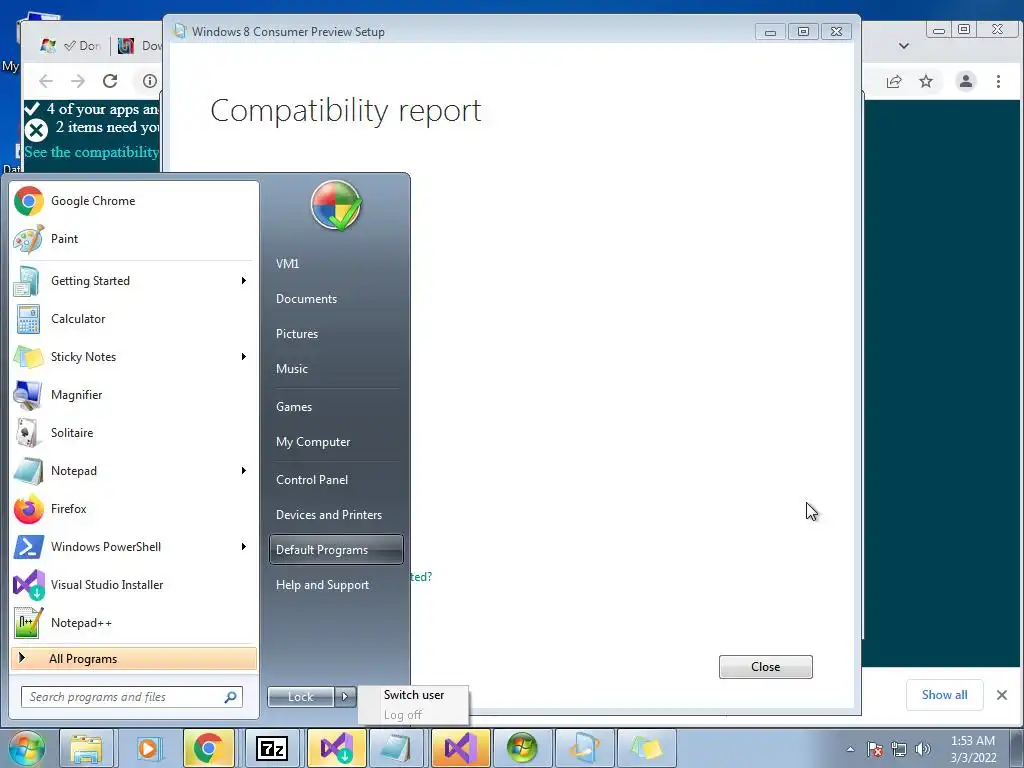Expand All Programs

pos(134,659)
